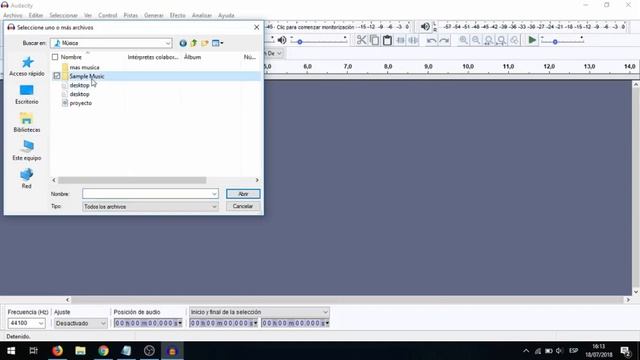Open the Efecto menu
The height and width of the screenshot is (360, 640).
pyautogui.click(x=178, y=16)
